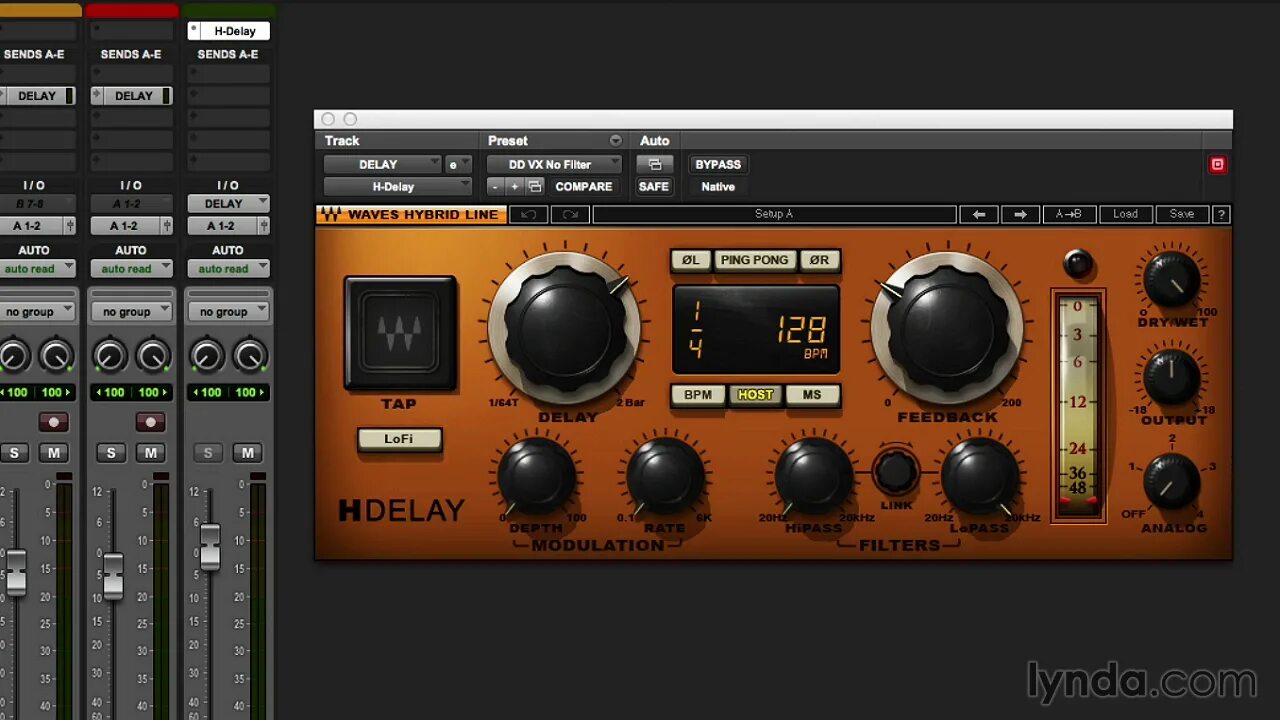Click COMPARE button
Image resolution: width=1280 pixels, height=720 pixels.
pyautogui.click(x=584, y=187)
